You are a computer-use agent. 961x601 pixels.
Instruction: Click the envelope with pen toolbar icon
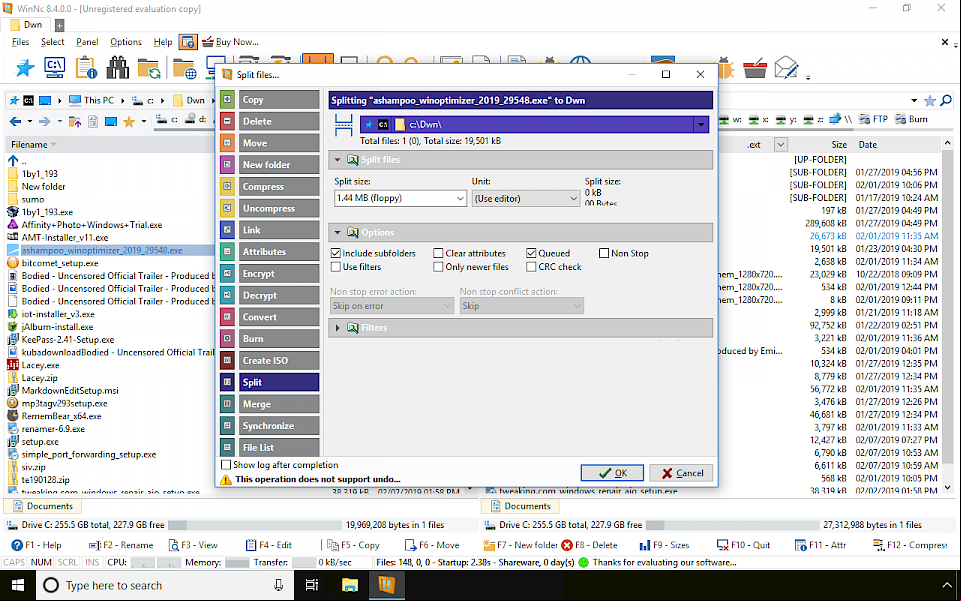point(786,67)
